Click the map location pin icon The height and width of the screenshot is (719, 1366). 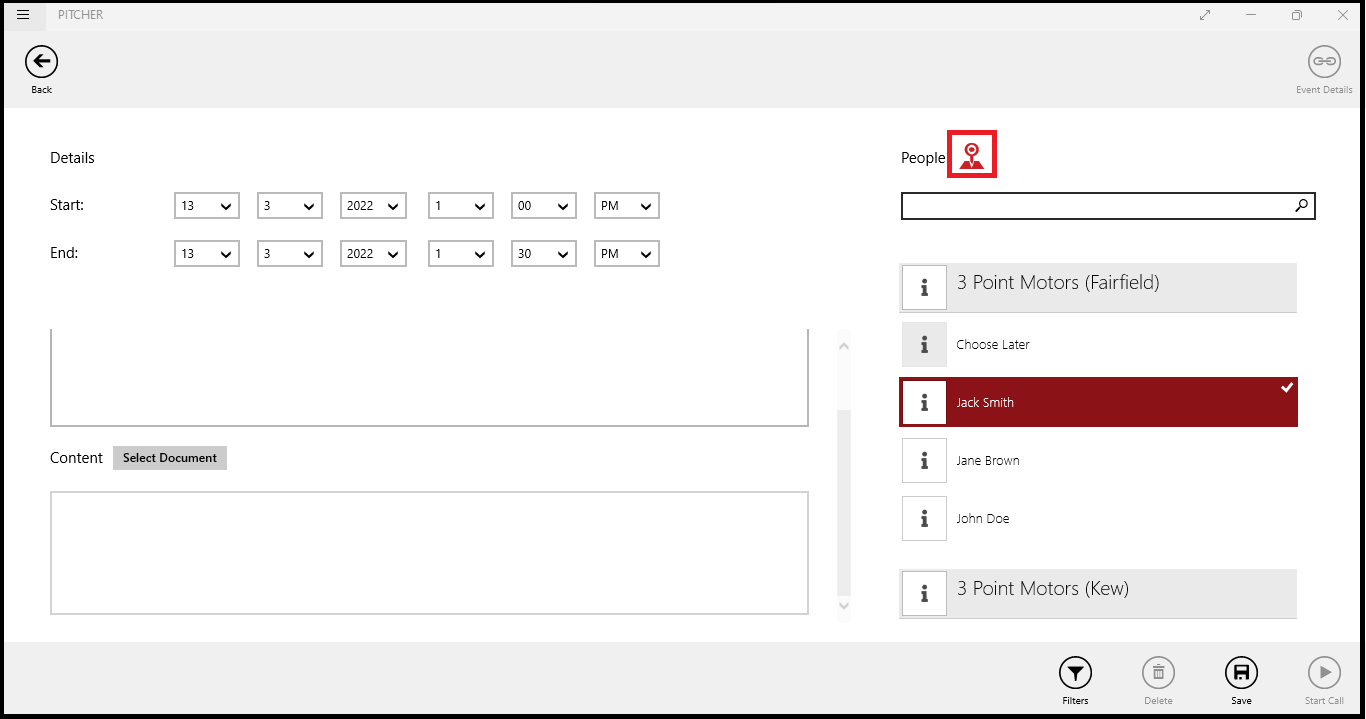971,155
